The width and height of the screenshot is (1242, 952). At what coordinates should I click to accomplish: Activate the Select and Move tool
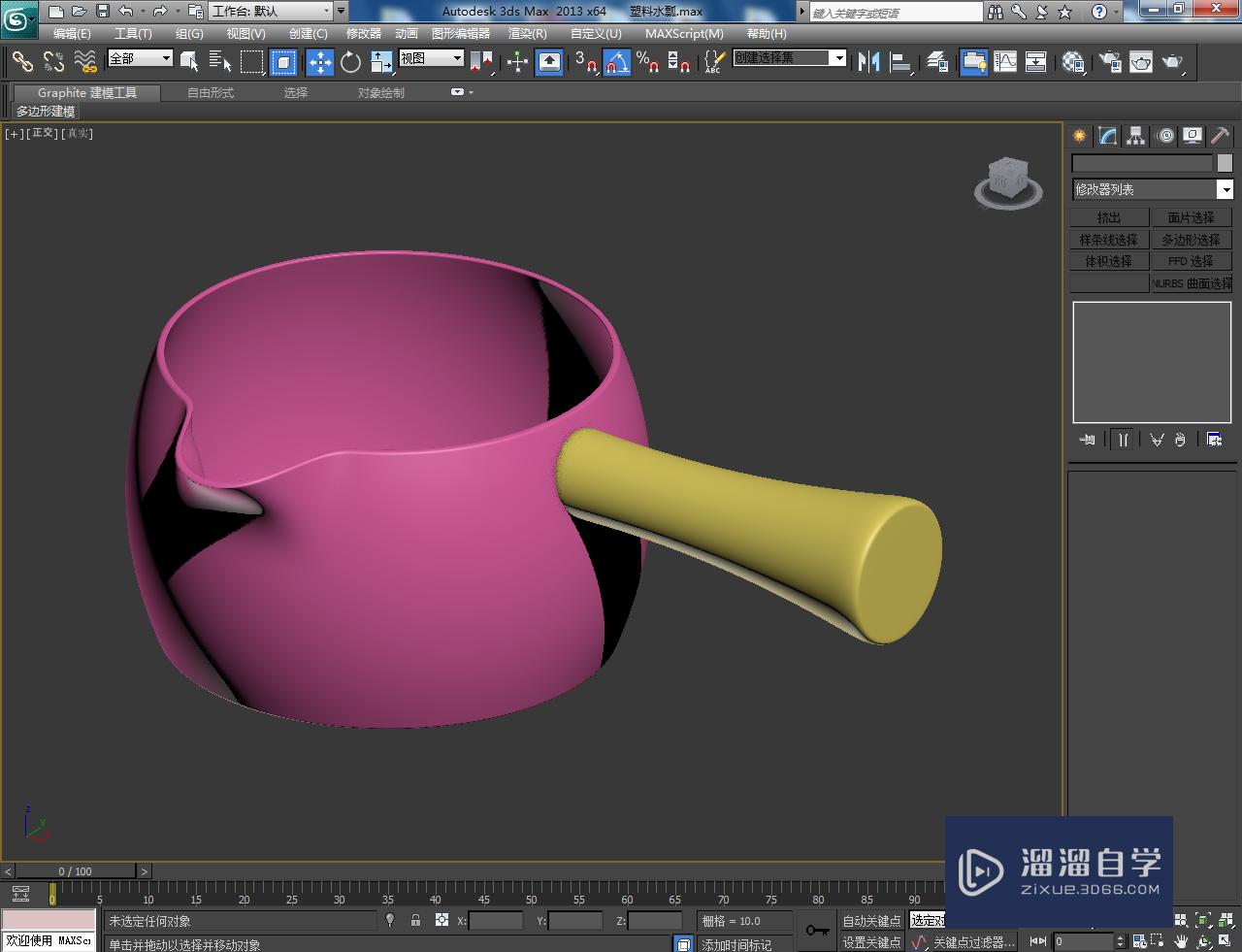pos(320,62)
